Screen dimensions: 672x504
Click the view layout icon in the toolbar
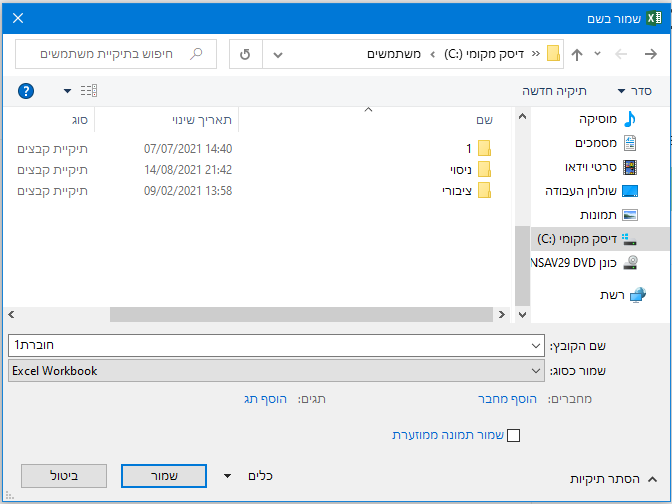[87, 91]
